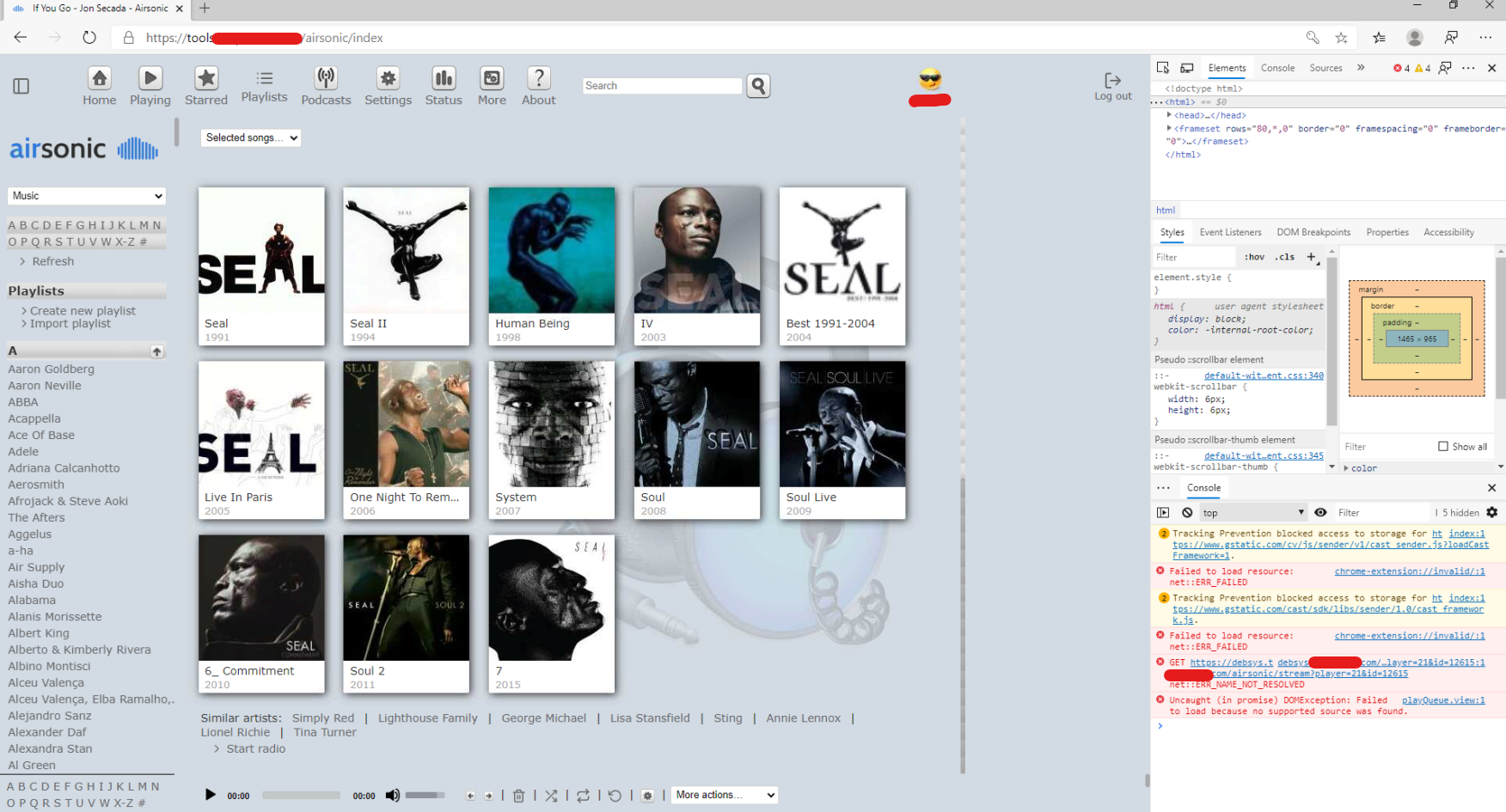Screen dimensions: 1506x812
Task: Click Start radio
Action: pos(255,749)
